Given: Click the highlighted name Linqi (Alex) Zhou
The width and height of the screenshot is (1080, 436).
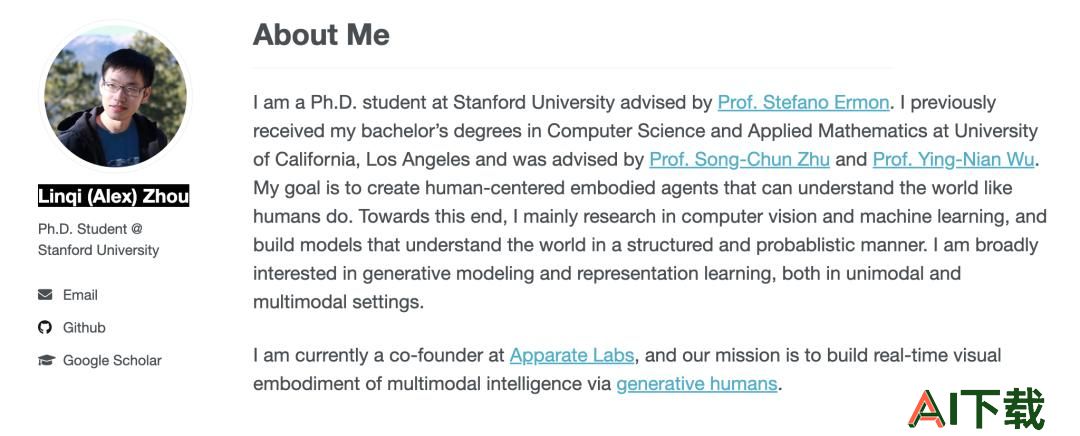Looking at the screenshot, I should tap(114, 196).
